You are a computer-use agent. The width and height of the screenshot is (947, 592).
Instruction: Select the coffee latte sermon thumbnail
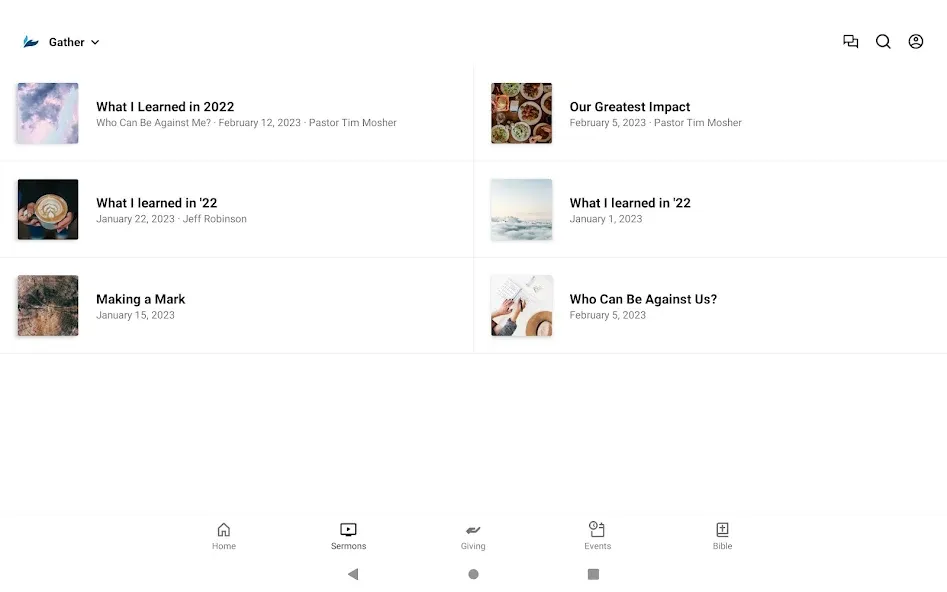[x=48, y=210]
